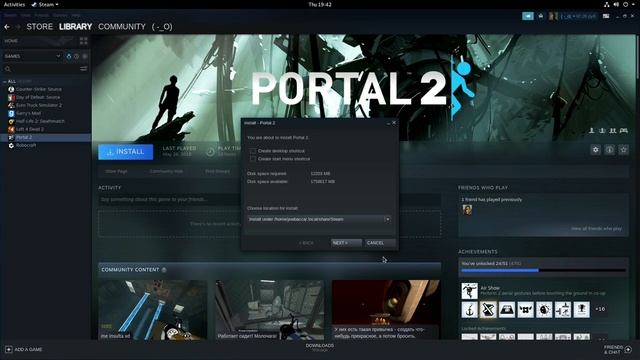Open the Community tab
The image size is (640, 360).
122,27
